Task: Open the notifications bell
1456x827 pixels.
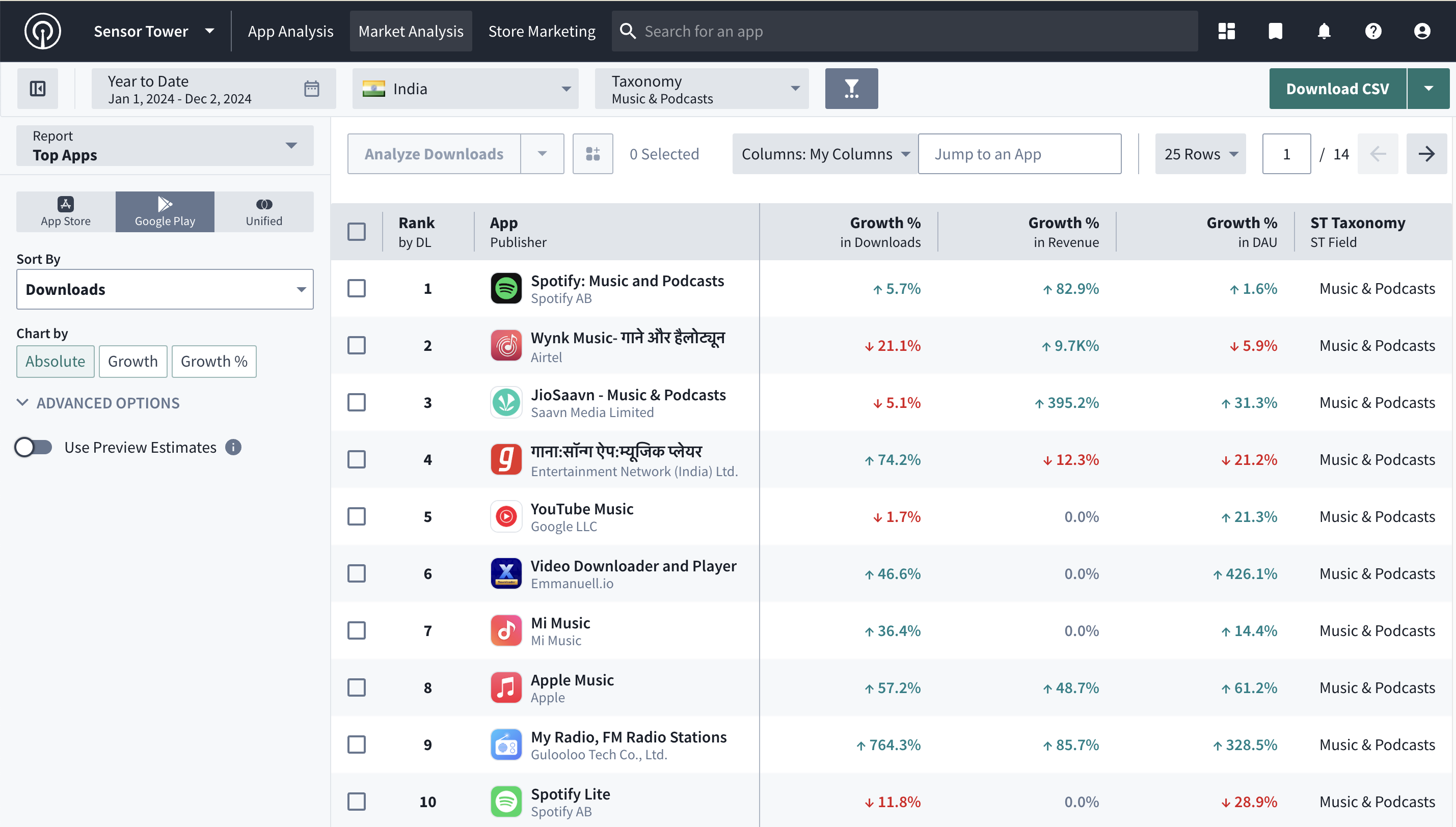Action: (x=1324, y=31)
